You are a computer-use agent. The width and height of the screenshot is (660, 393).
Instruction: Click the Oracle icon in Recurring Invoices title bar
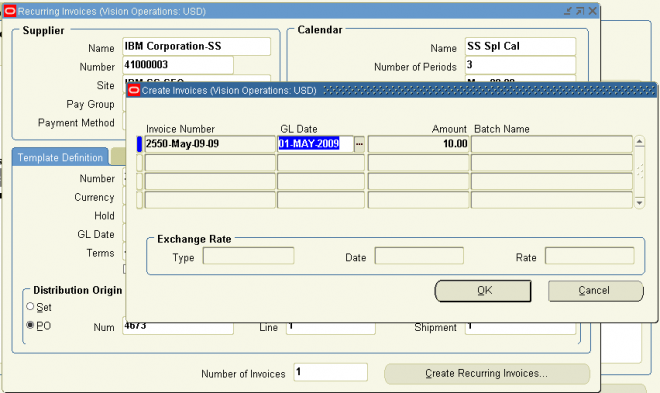pyautogui.click(x=10, y=11)
